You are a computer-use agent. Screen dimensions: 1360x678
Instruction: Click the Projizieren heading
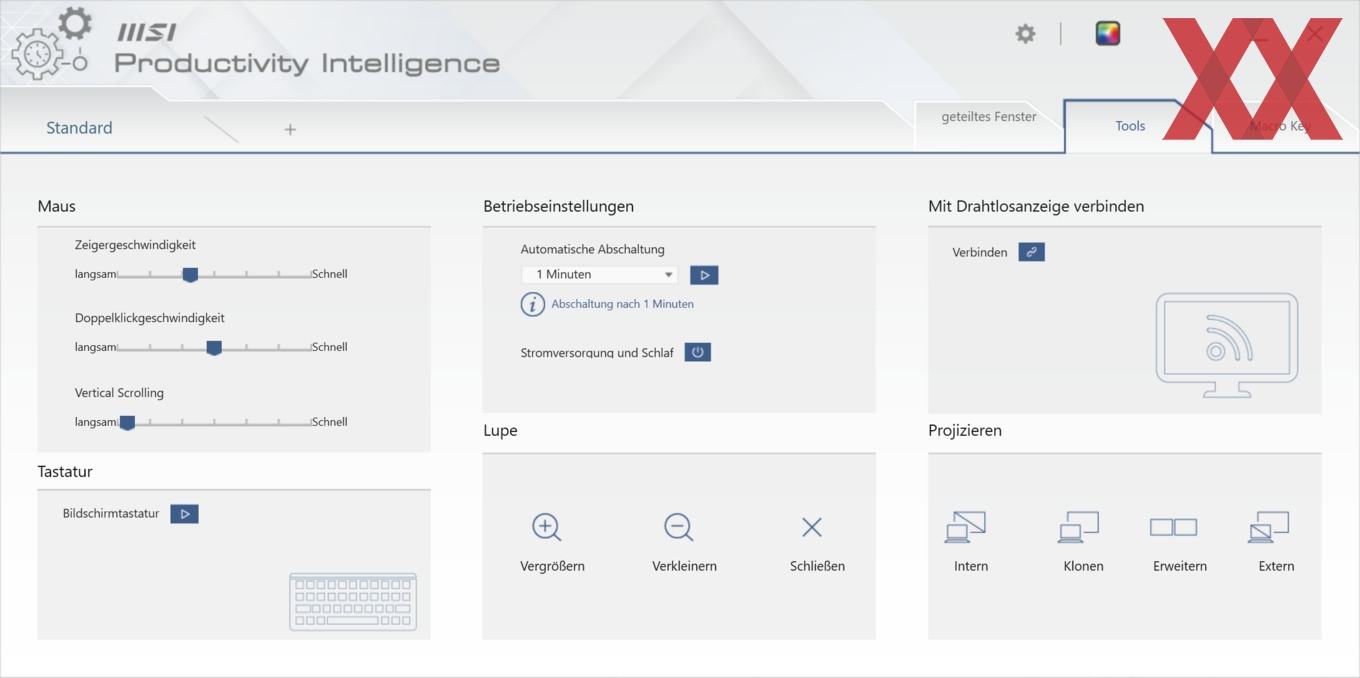[965, 430]
